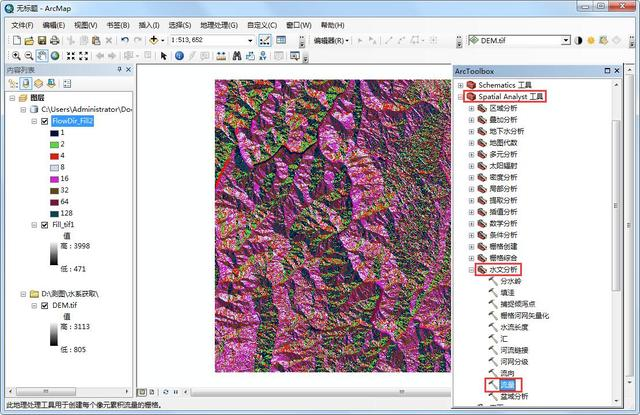Auto-hide the table of contents with pin
The width and height of the screenshot is (640, 415).
[x=119, y=70]
